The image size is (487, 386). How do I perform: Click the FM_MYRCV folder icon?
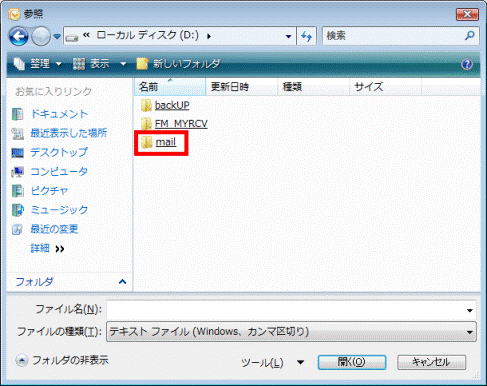(146, 124)
